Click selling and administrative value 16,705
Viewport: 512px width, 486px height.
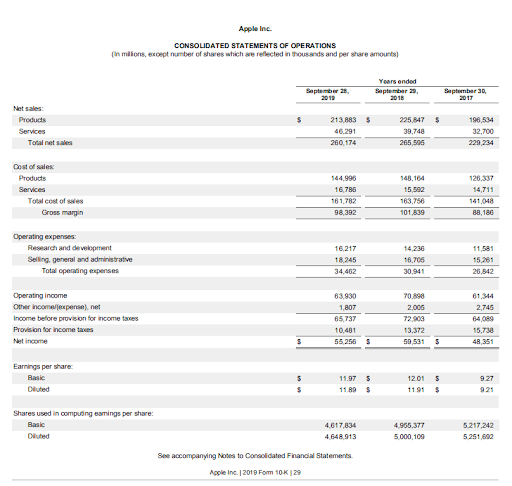tap(414, 260)
